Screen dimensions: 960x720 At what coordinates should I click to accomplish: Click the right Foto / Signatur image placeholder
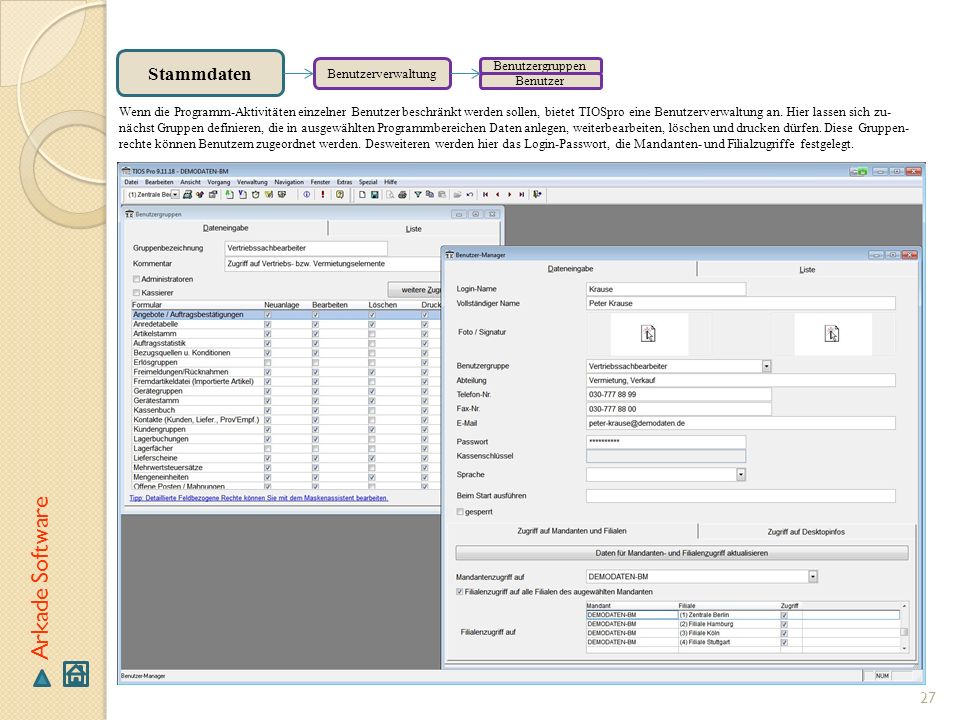tap(832, 334)
